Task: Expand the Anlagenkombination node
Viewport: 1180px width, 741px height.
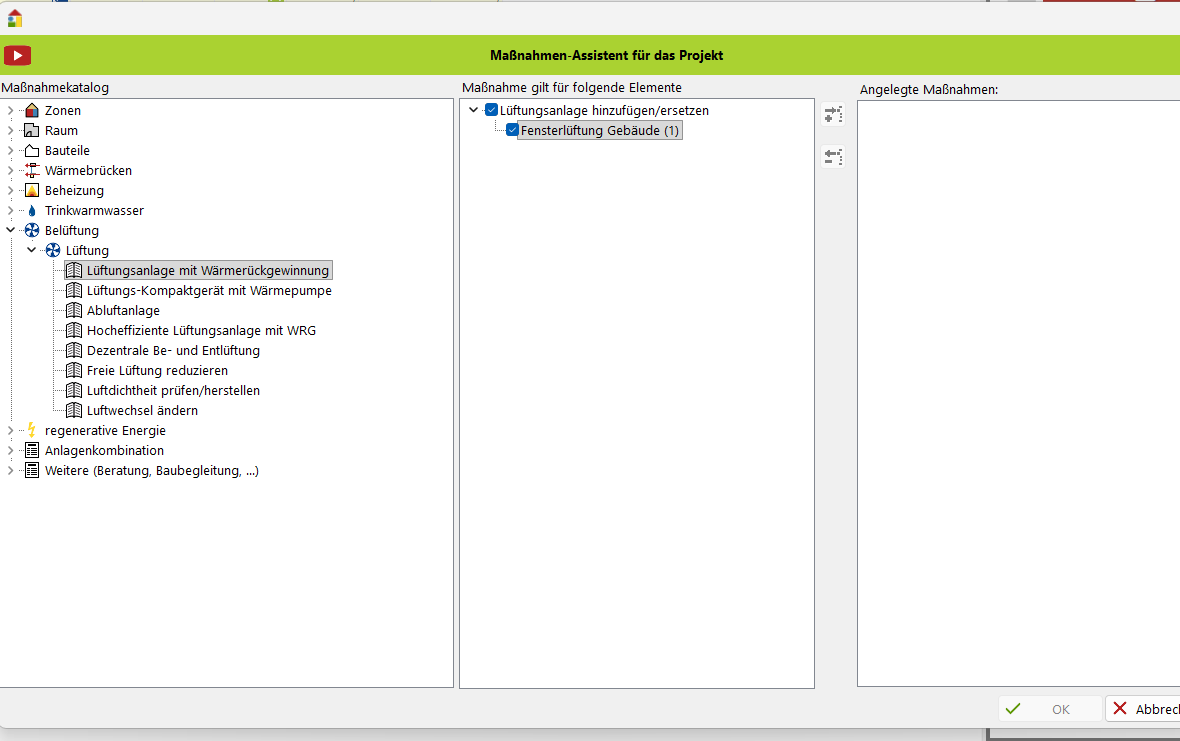Action: tap(10, 451)
